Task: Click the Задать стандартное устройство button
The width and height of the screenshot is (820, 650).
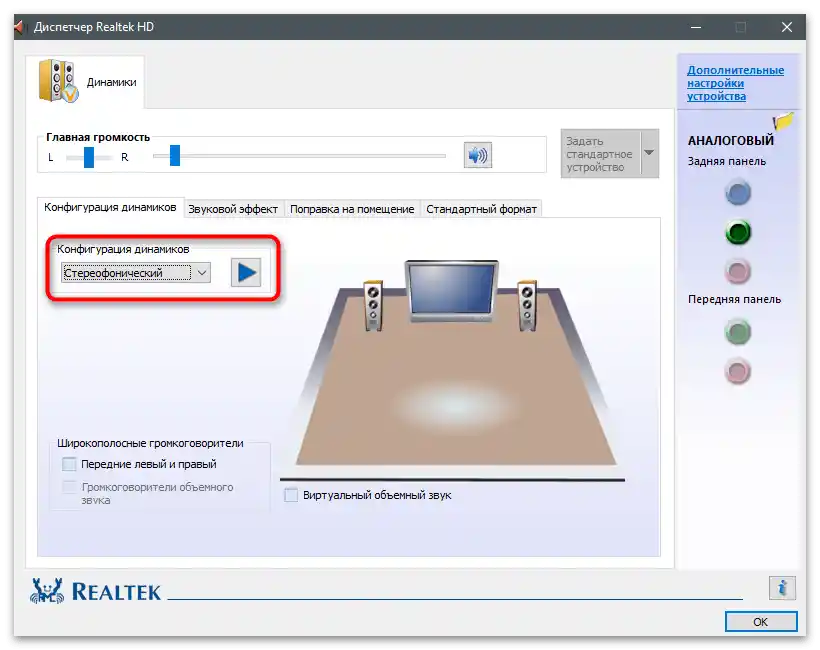Action: (x=600, y=154)
